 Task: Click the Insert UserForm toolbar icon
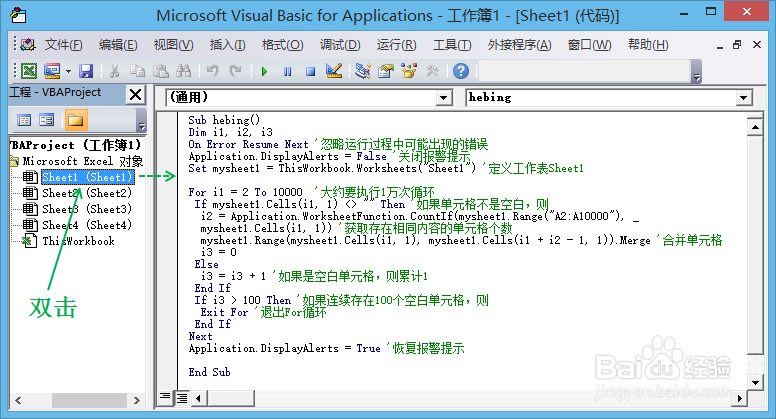coord(52,71)
